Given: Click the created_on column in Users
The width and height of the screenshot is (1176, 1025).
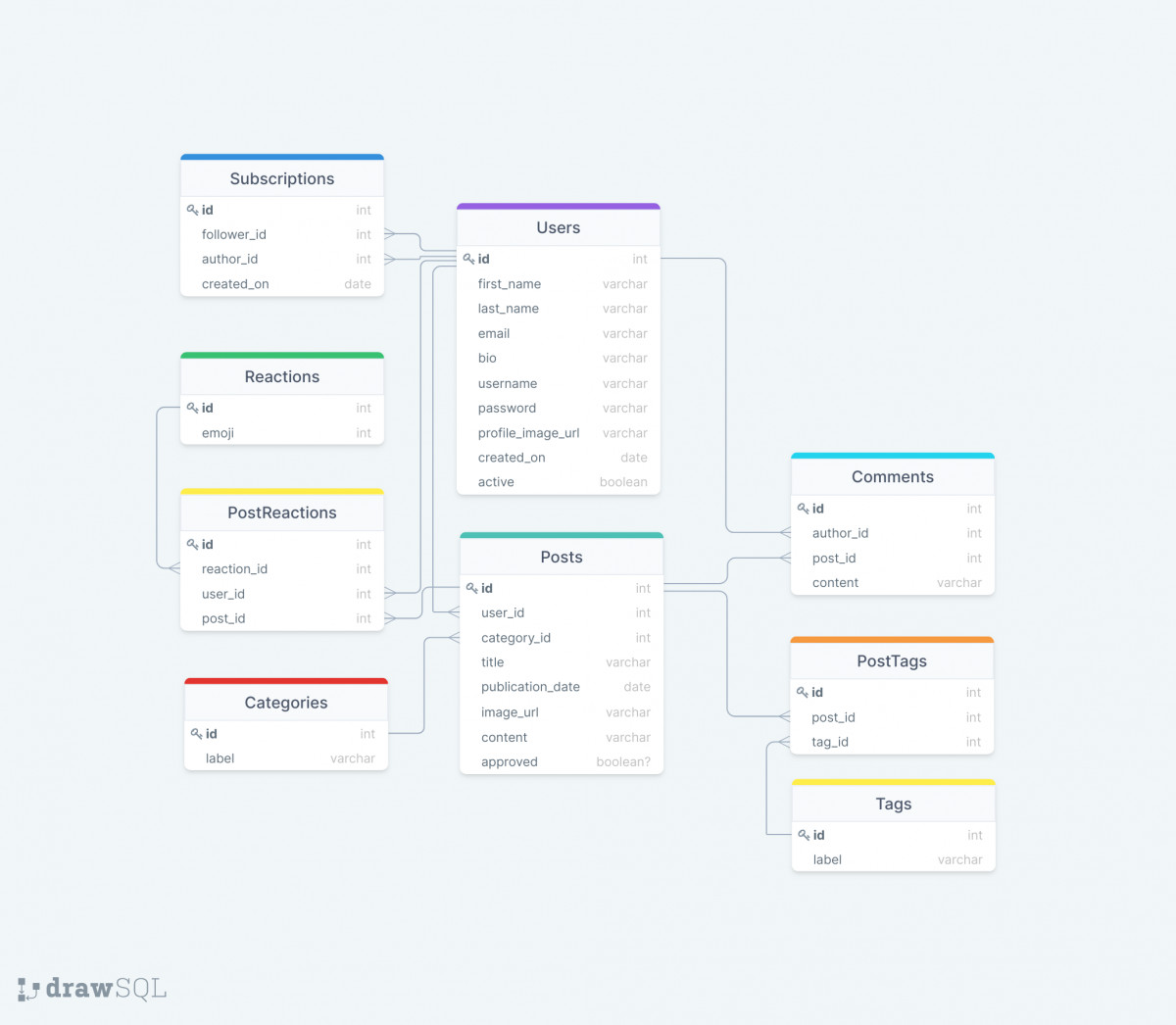Looking at the screenshot, I should pyautogui.click(x=559, y=458).
